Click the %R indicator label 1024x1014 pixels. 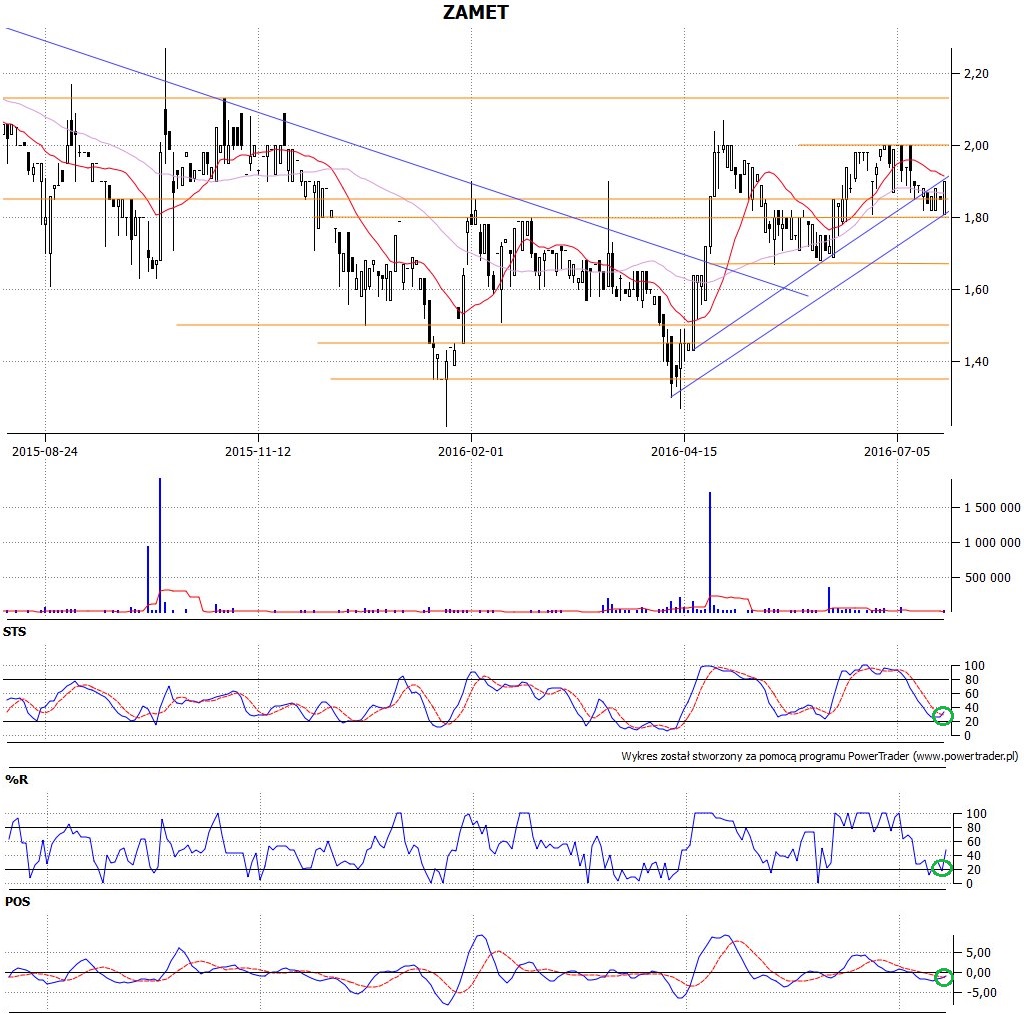point(16,780)
